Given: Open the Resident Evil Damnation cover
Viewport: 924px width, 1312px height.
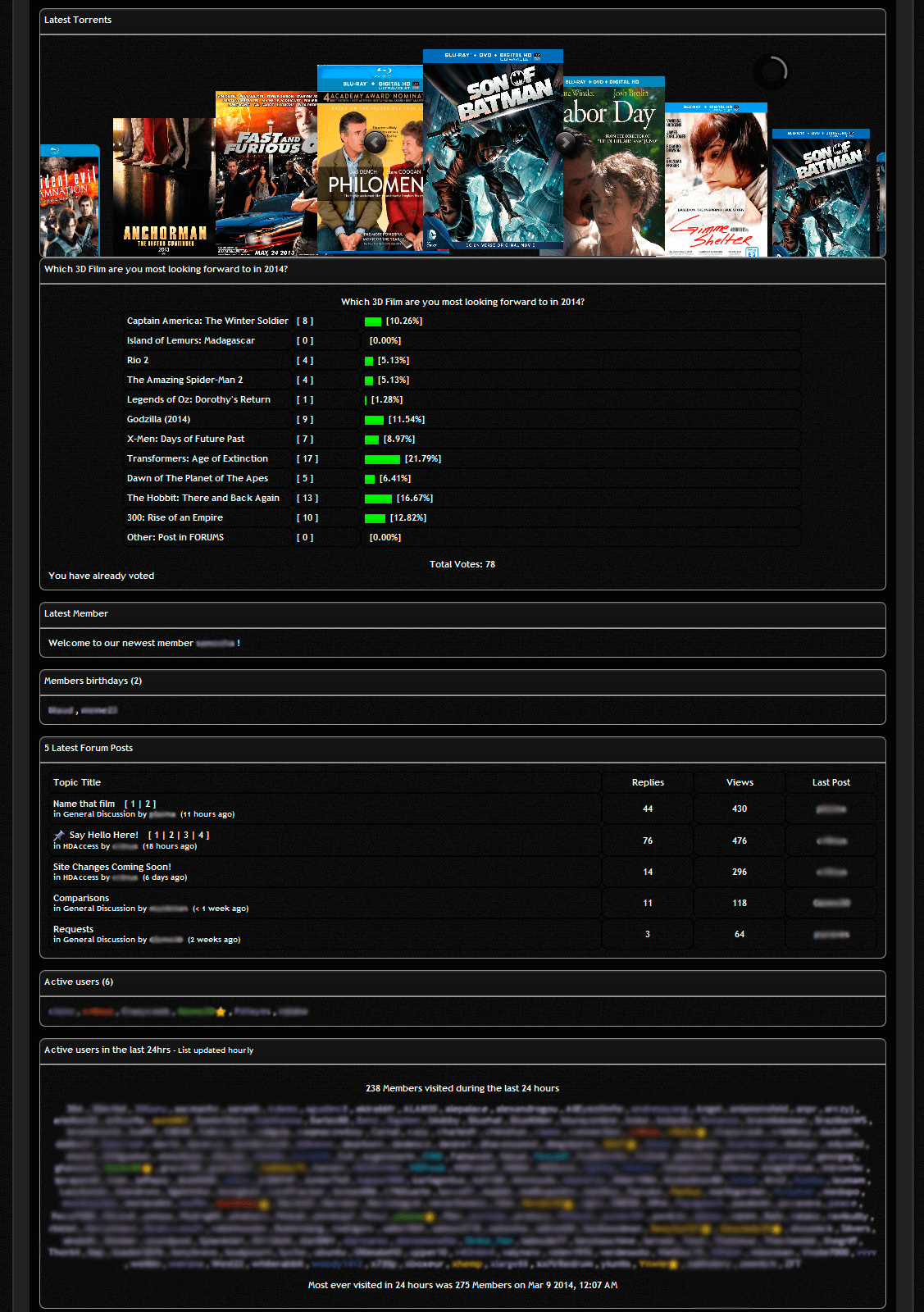Looking at the screenshot, I should coord(70,201).
